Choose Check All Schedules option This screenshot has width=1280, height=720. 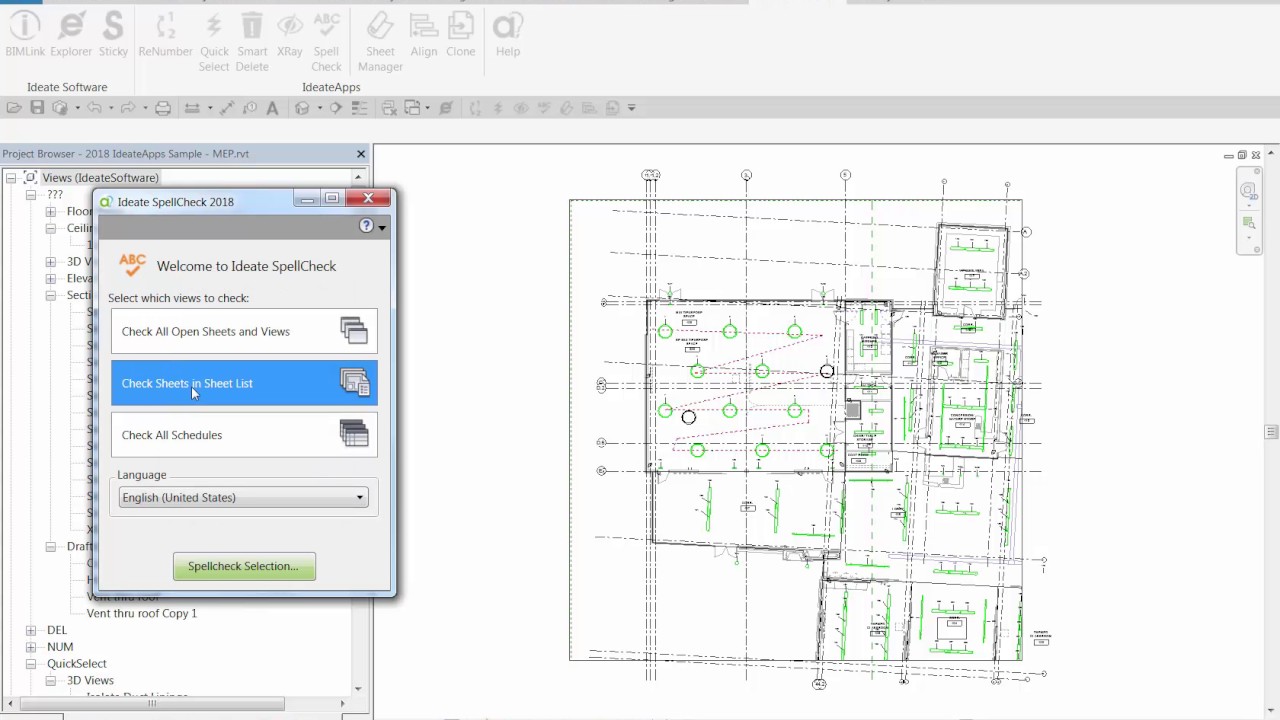(x=244, y=435)
